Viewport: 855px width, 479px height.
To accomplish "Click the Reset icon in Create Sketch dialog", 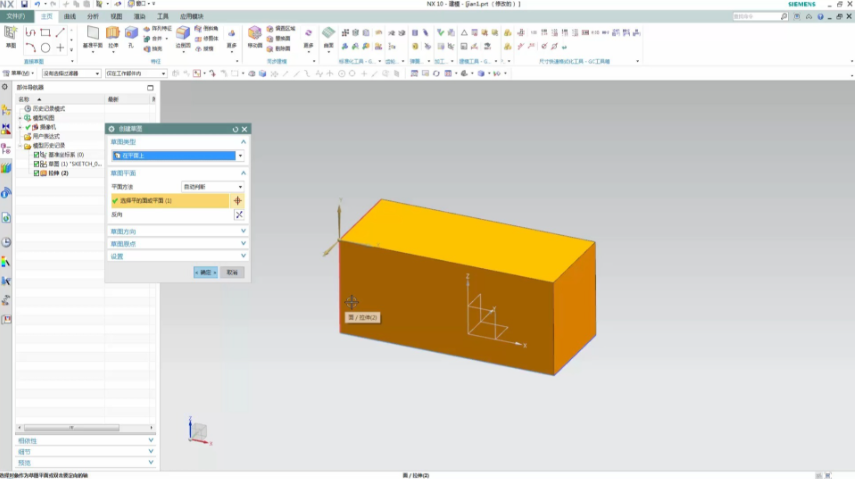I will pos(236,129).
